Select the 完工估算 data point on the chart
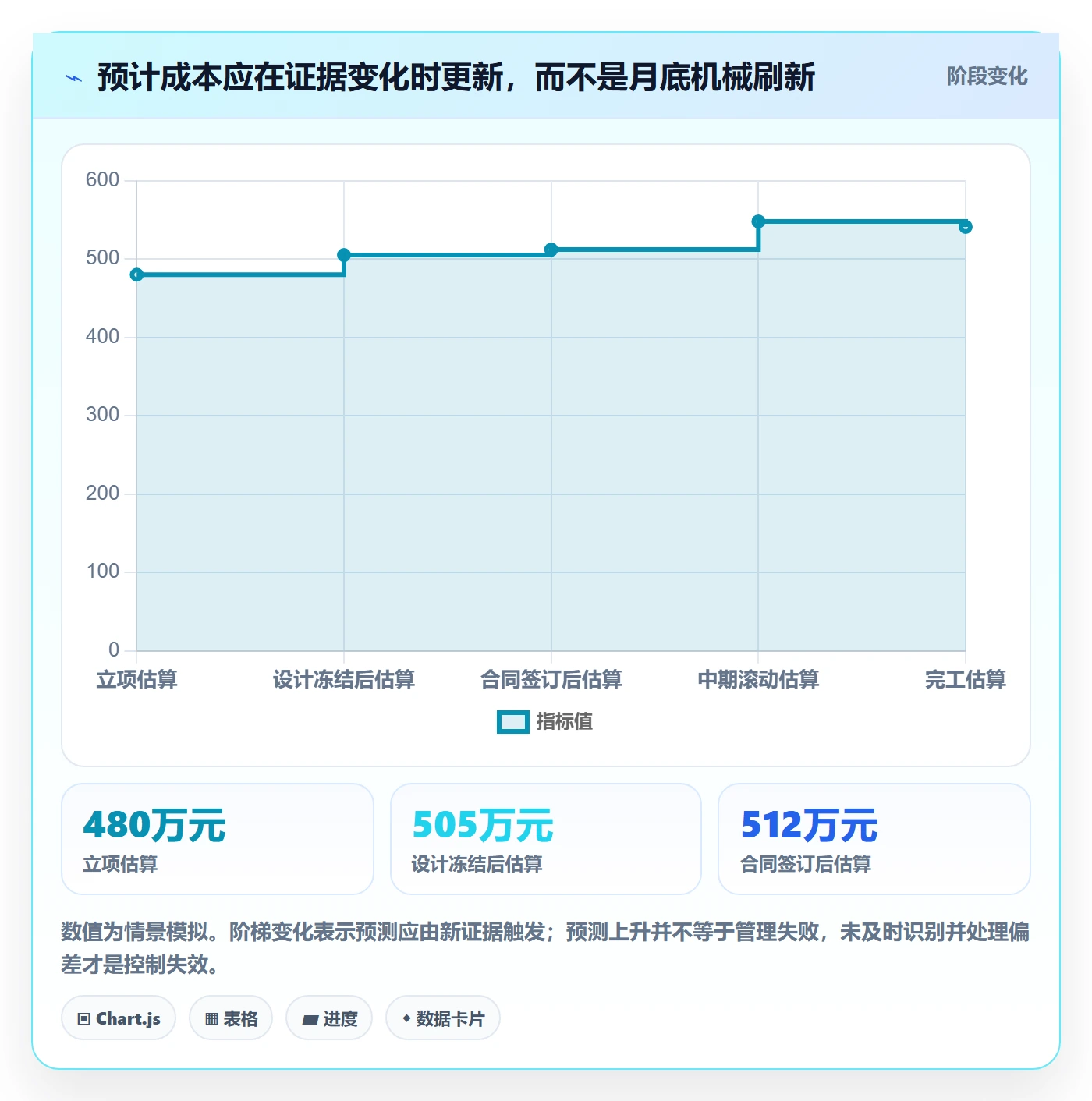This screenshot has width=1092, height=1101. pyautogui.click(x=966, y=227)
